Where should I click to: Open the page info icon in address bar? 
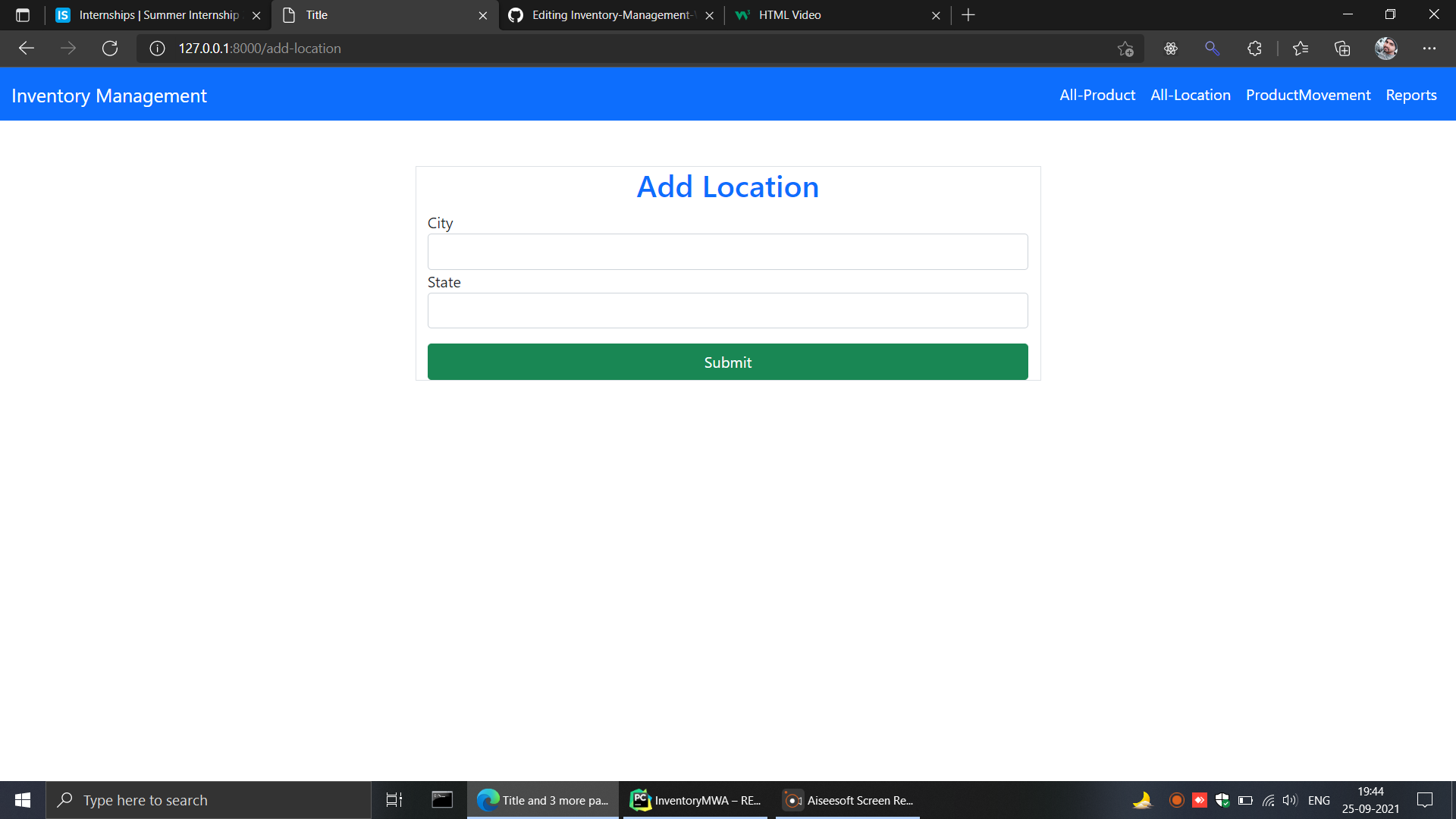click(x=156, y=48)
